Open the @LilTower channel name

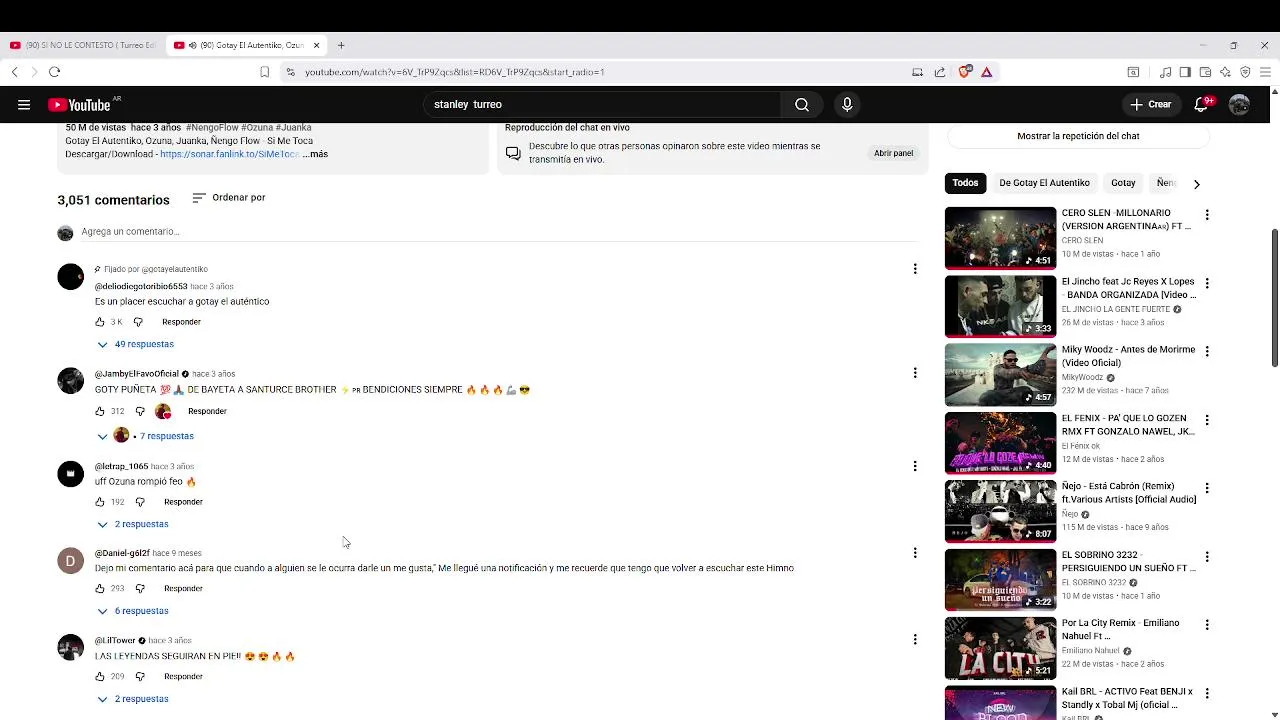point(115,640)
